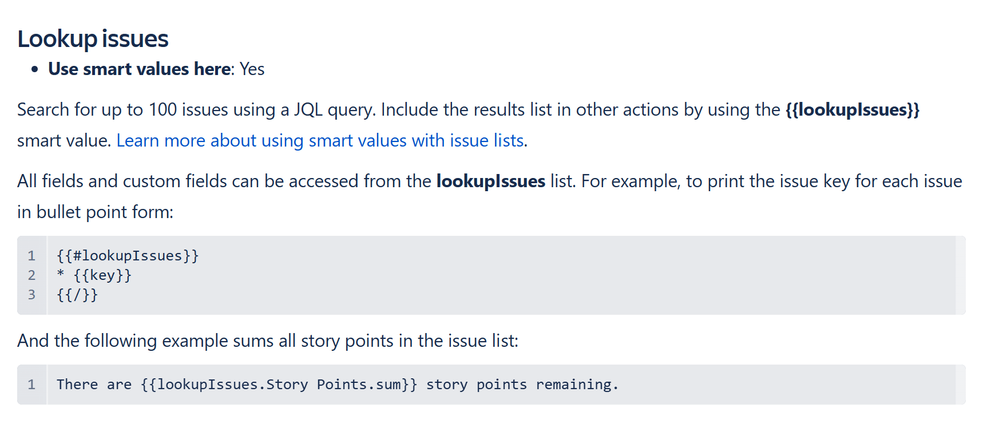Click the bullet point before "Use smart values"
This screenshot has width=999, height=431.
pos(36,71)
